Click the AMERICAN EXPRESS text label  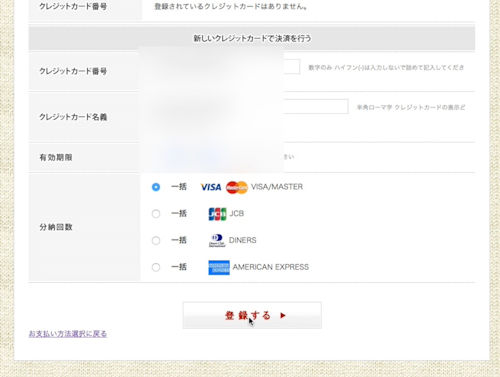pos(271,267)
